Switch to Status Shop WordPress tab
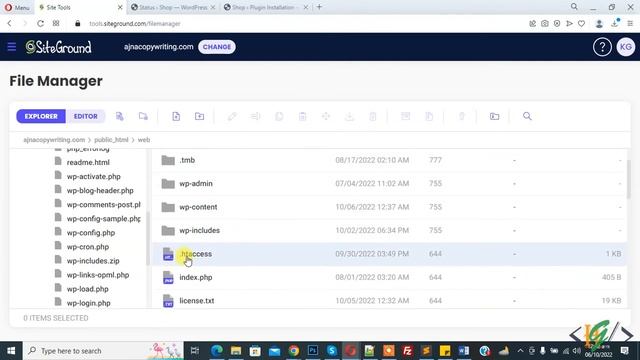The height and width of the screenshot is (360, 640). (173, 7)
